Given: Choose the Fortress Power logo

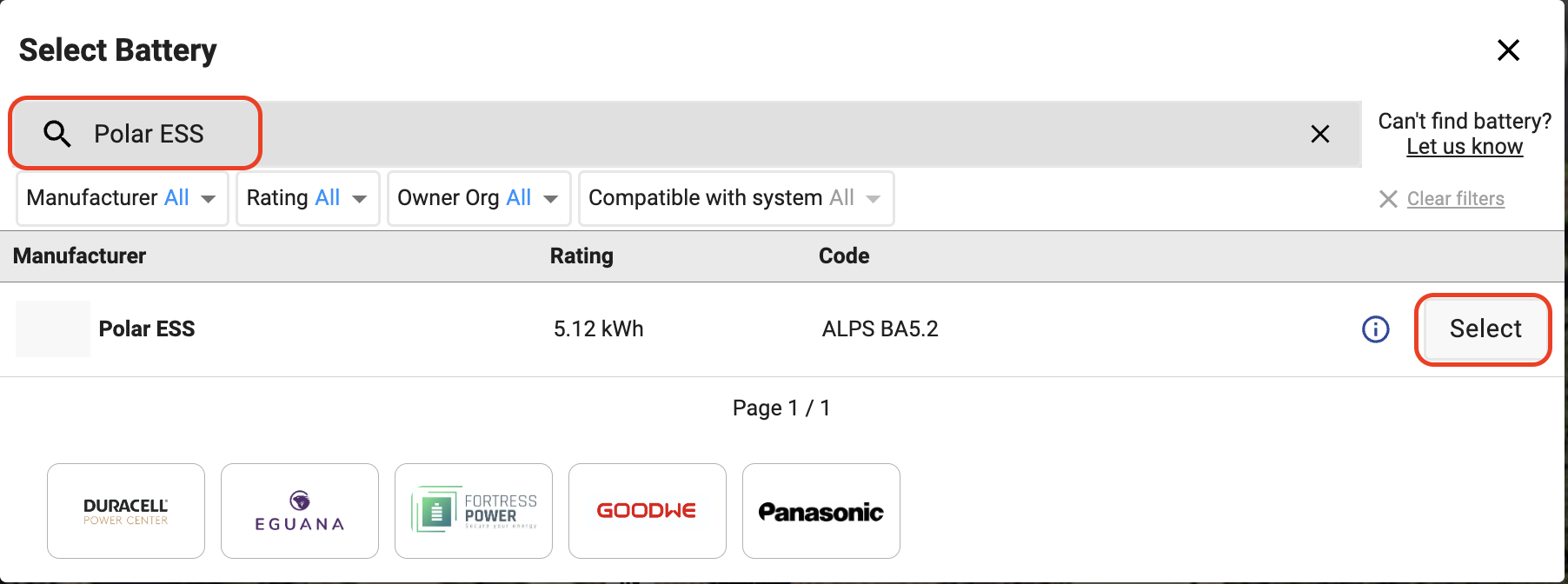Looking at the screenshot, I should (x=474, y=511).
